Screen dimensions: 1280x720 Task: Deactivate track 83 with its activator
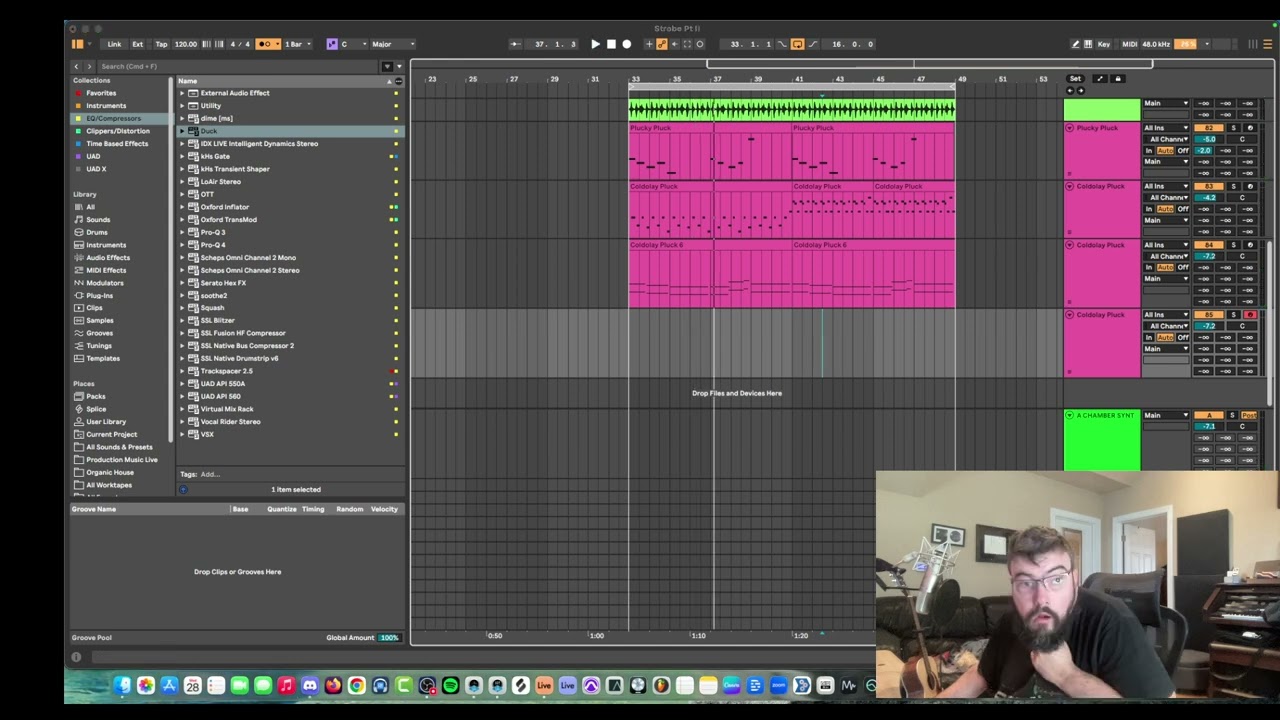click(x=1210, y=187)
